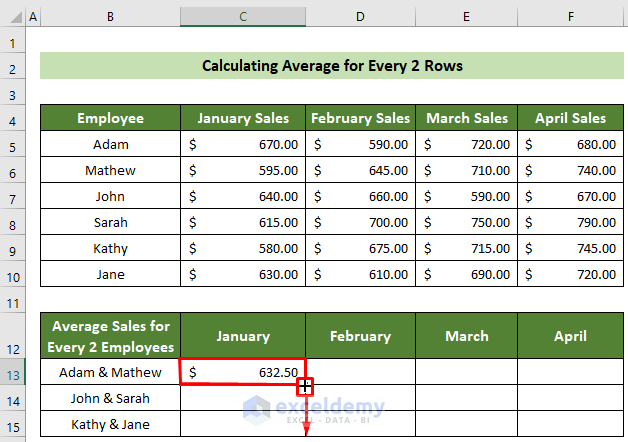Select column F header
Screen dimensions: 628x442
[571, 18]
